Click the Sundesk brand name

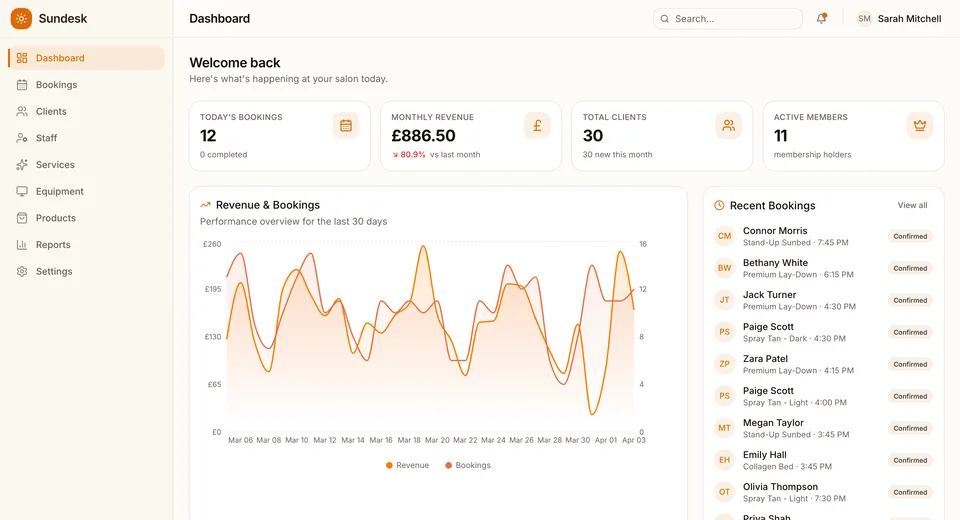(63, 18)
